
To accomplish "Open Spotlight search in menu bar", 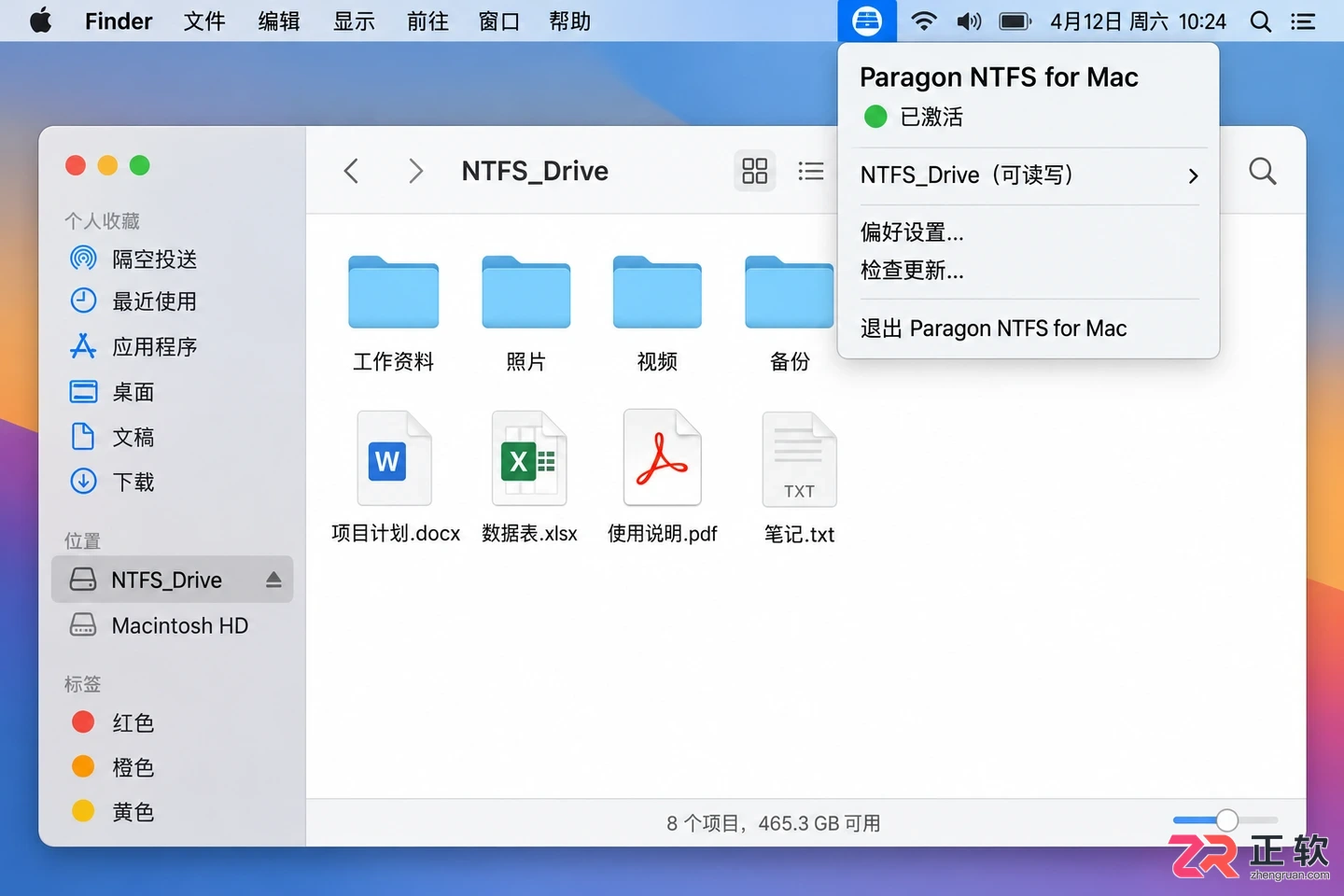I will pyautogui.click(x=1260, y=21).
